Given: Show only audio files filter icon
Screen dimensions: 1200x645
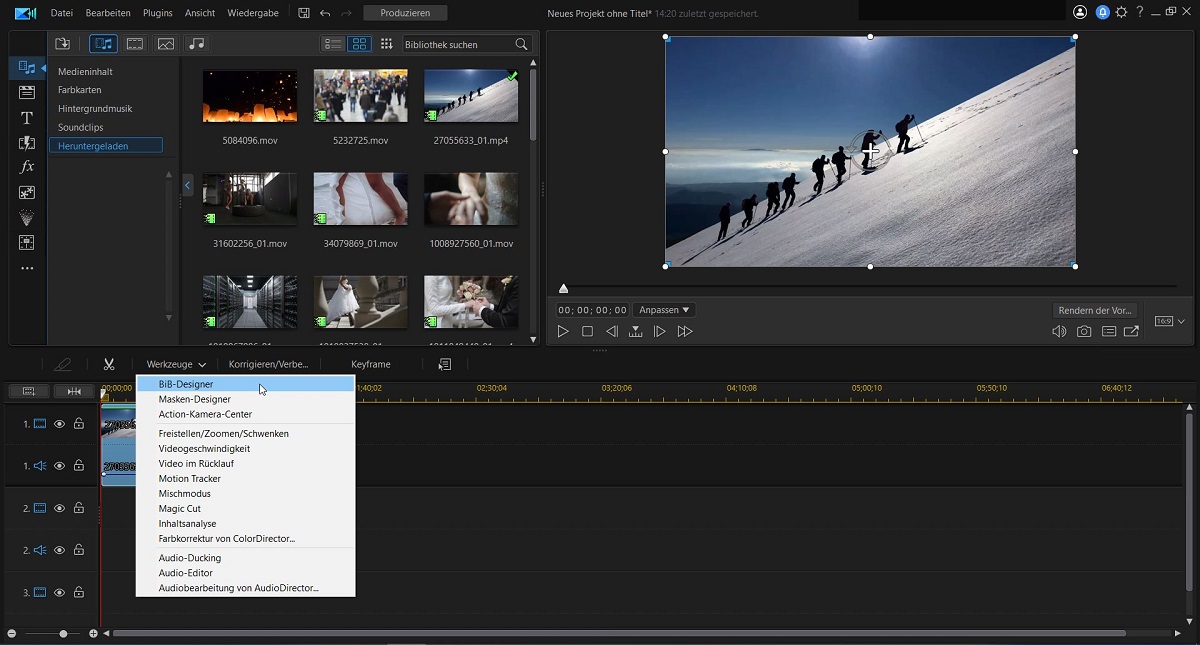Looking at the screenshot, I should tap(196, 44).
